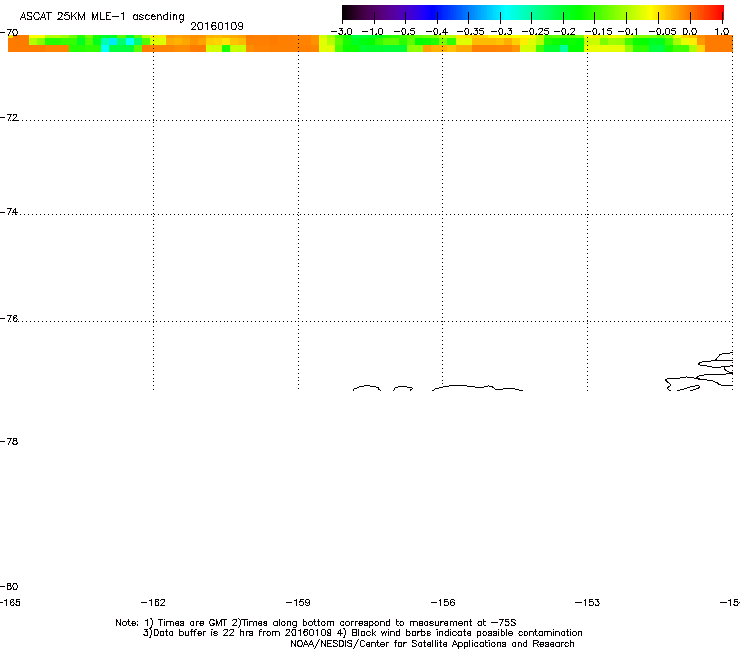Click the longitude label -162
The image size is (740, 650).
[153, 602]
